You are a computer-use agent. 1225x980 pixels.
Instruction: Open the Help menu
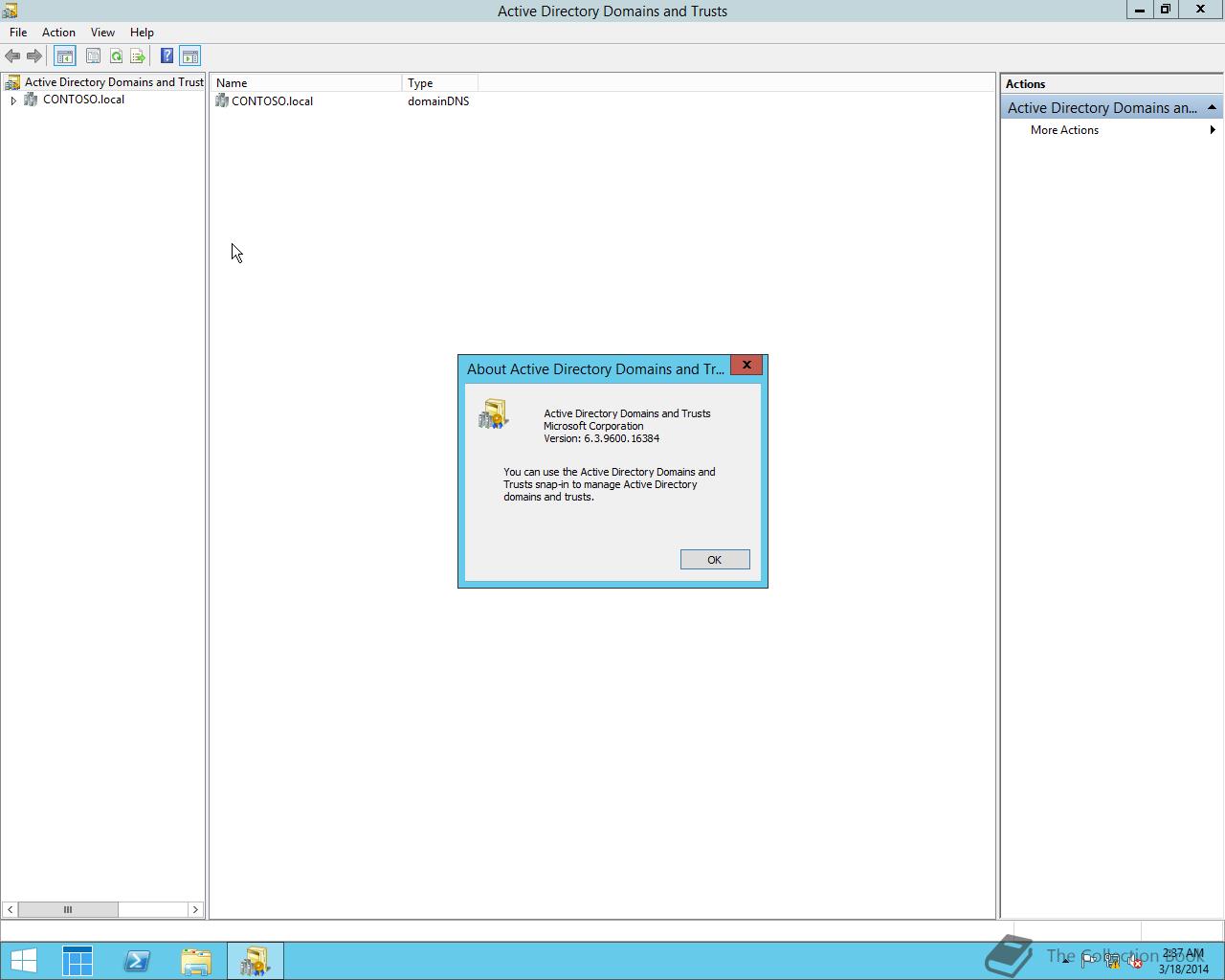click(142, 32)
